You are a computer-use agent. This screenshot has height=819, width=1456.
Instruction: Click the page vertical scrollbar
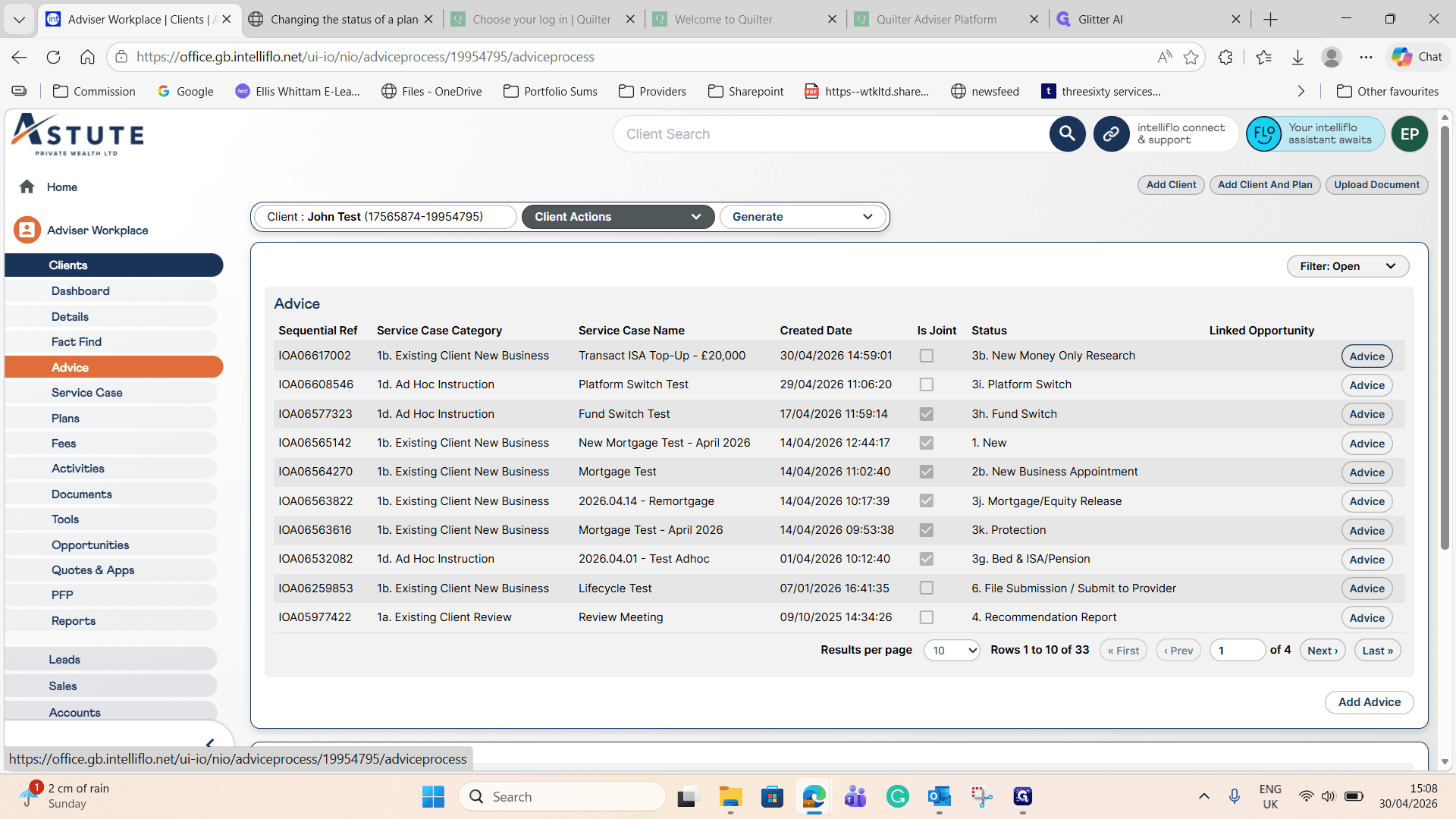click(x=1445, y=337)
